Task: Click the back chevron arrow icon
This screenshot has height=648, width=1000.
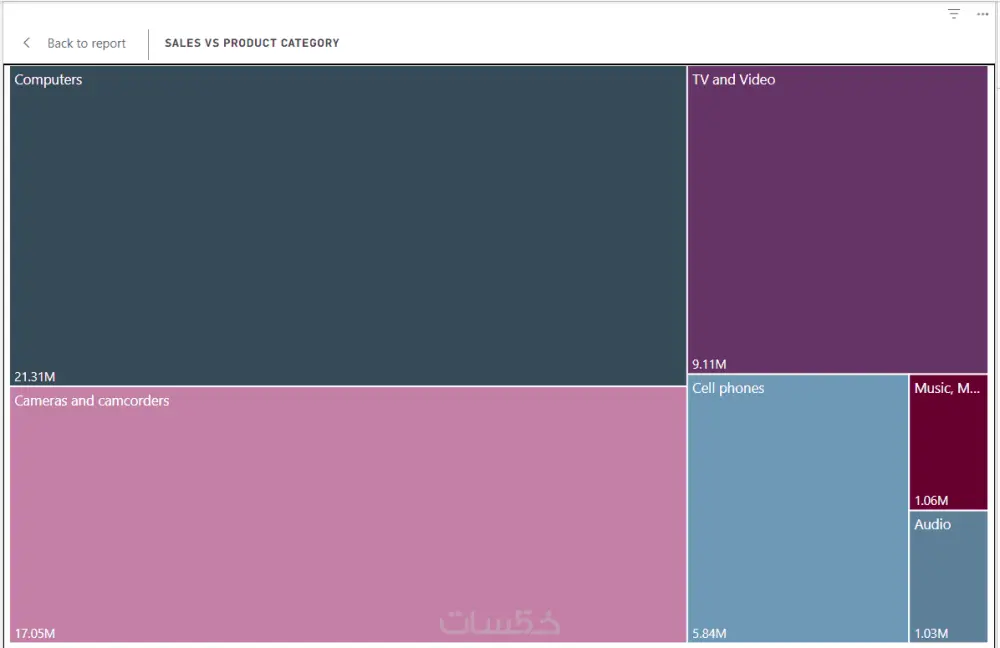Action: [x=26, y=43]
